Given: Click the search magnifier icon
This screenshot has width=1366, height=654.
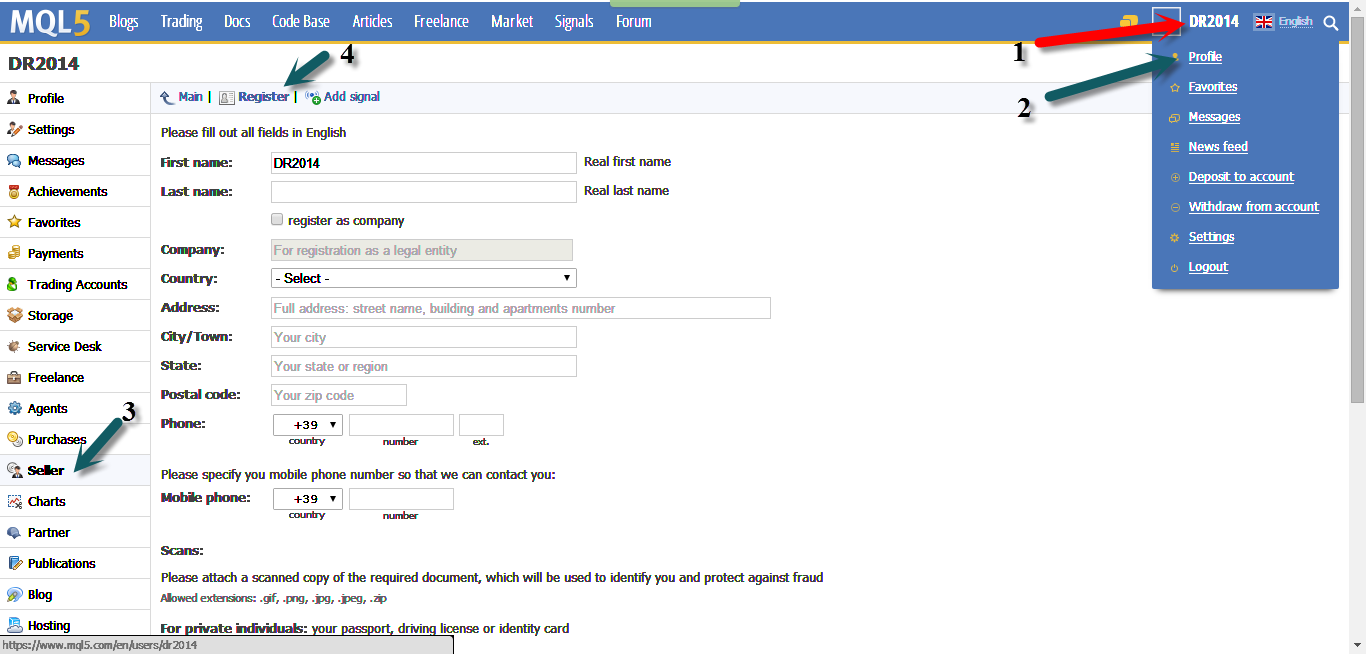Looking at the screenshot, I should point(1330,22).
